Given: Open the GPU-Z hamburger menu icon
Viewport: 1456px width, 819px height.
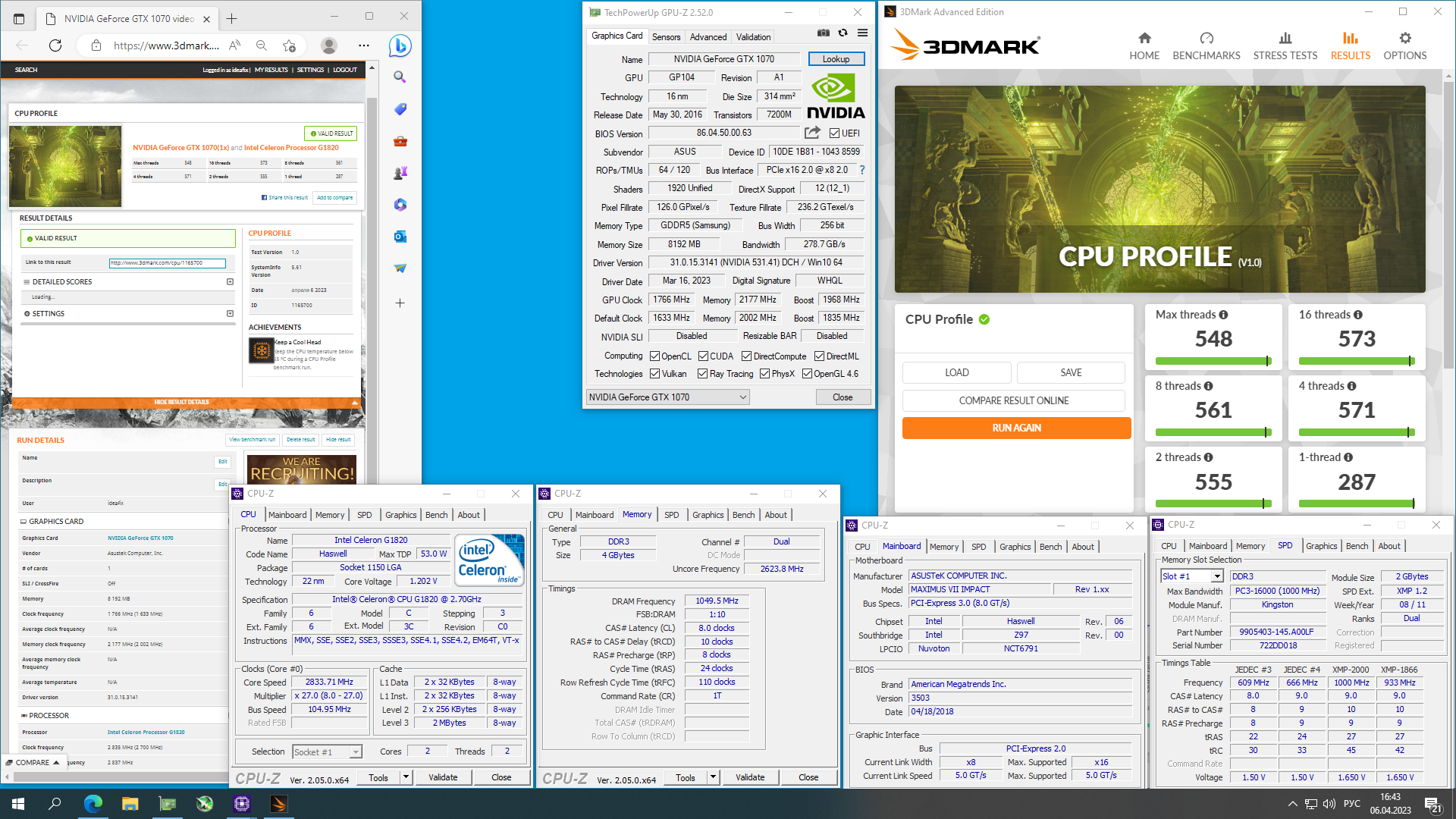Looking at the screenshot, I should click(x=862, y=33).
